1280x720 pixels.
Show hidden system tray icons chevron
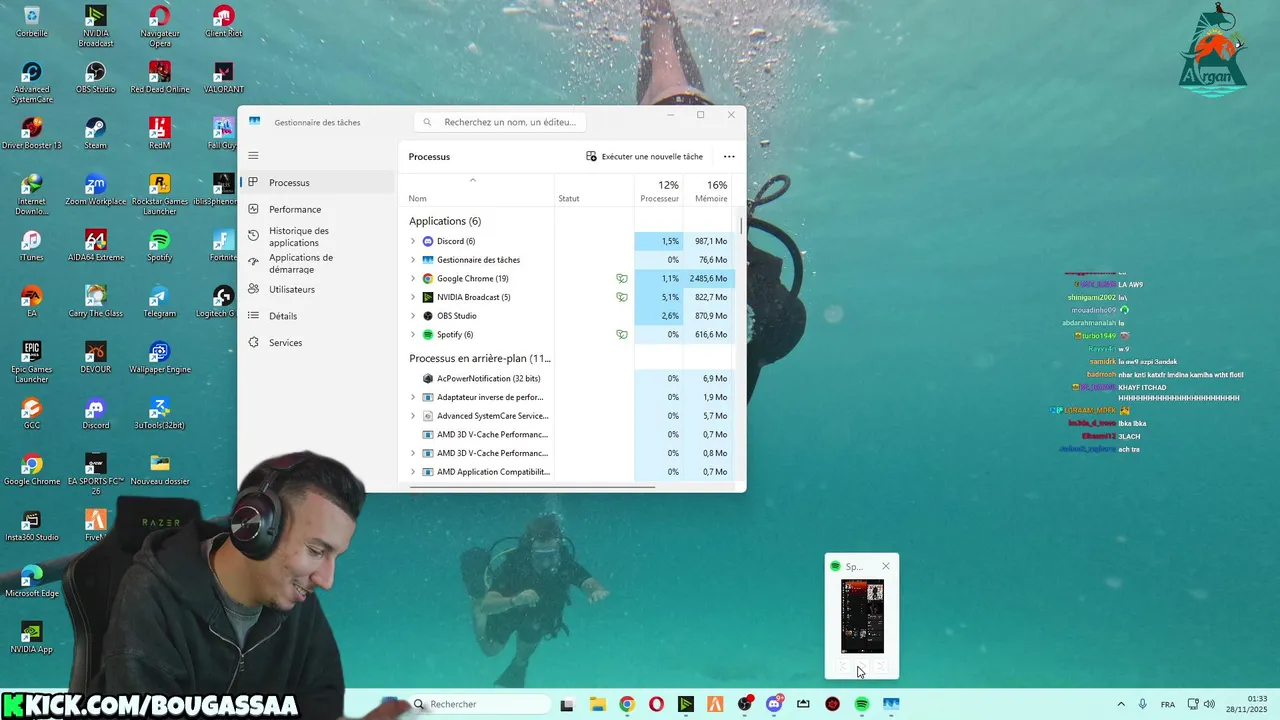(x=1120, y=704)
